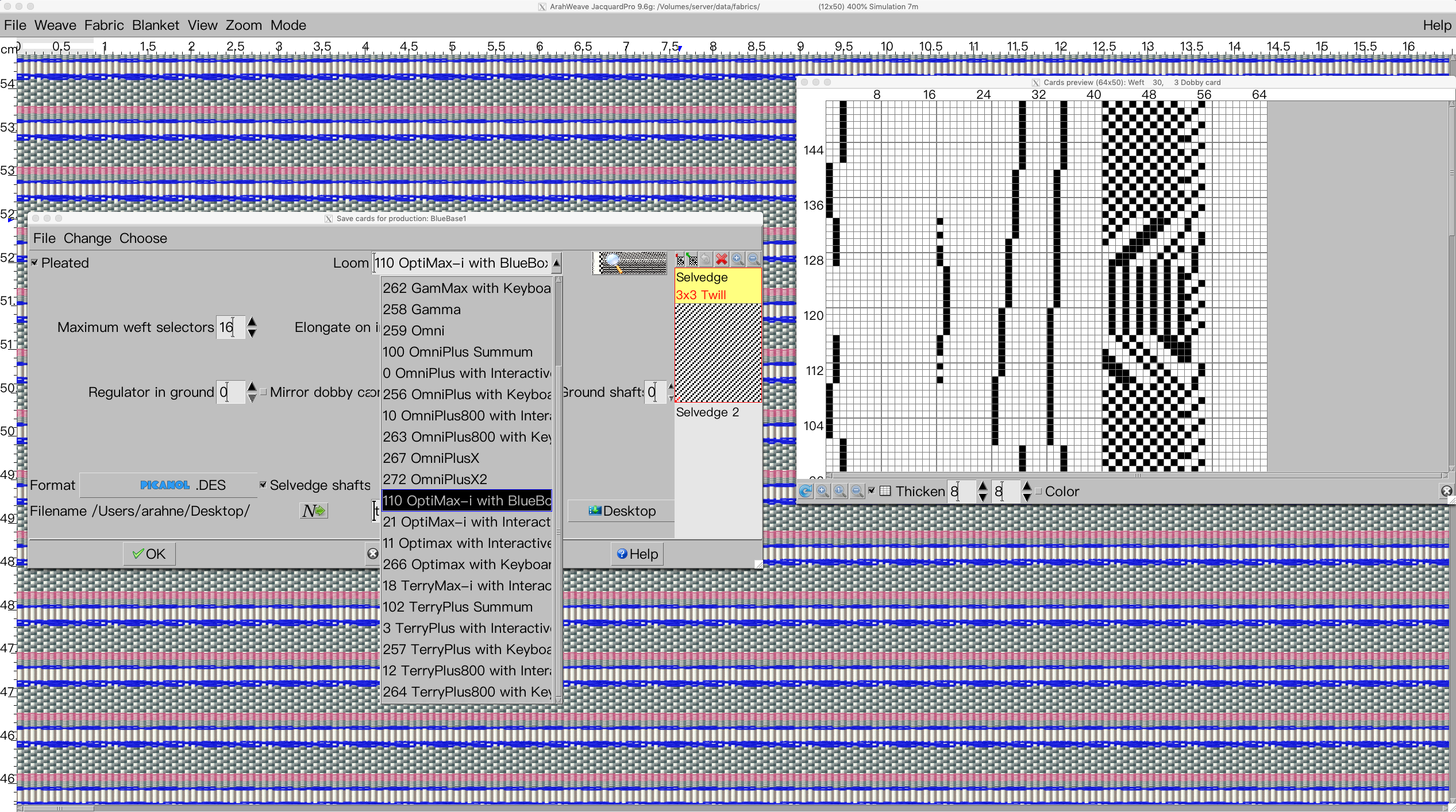The height and width of the screenshot is (812, 1456).
Task: Open the Choose menu in save dialog
Action: pyautogui.click(x=143, y=238)
